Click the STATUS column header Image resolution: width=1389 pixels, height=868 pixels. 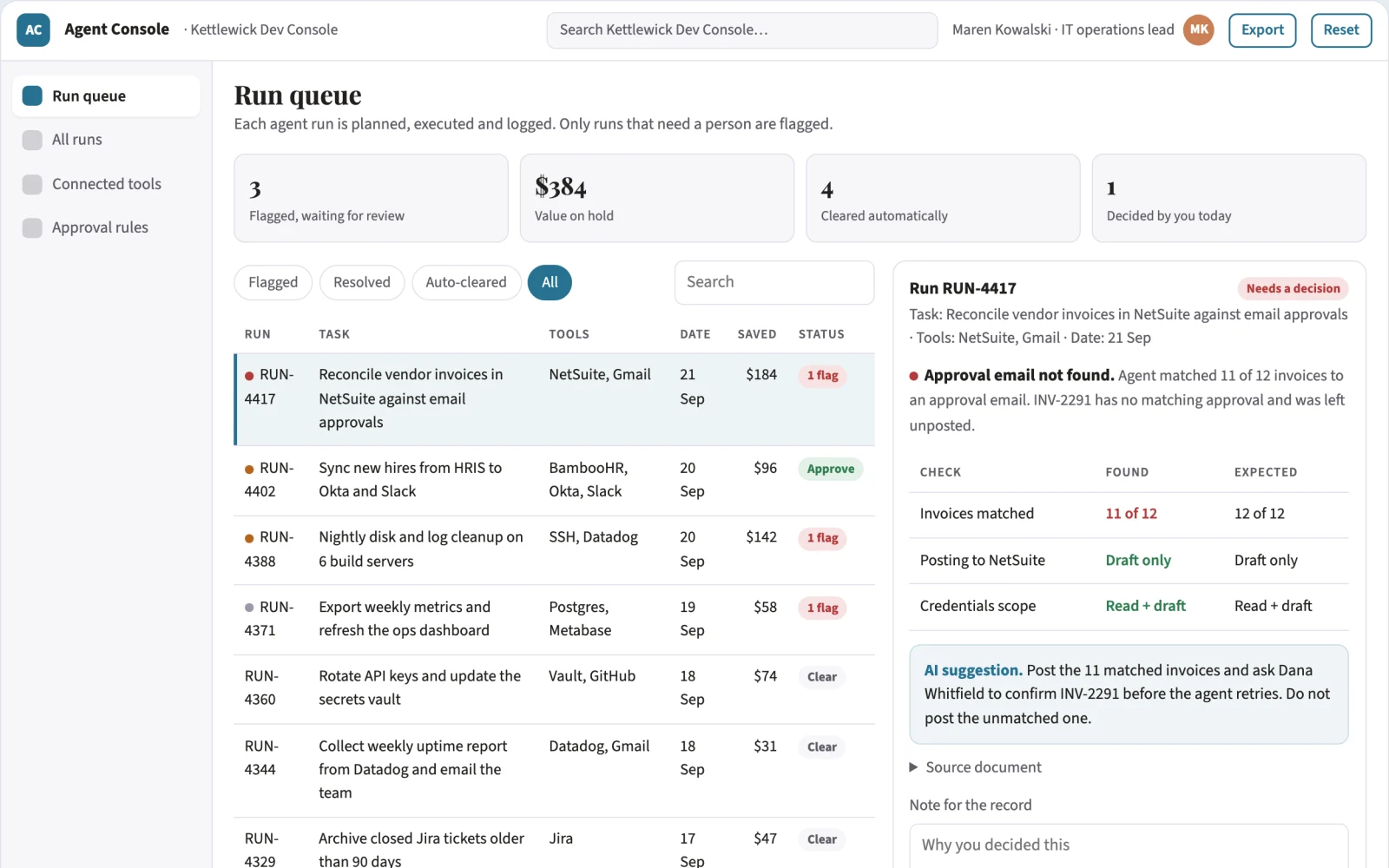pos(821,334)
